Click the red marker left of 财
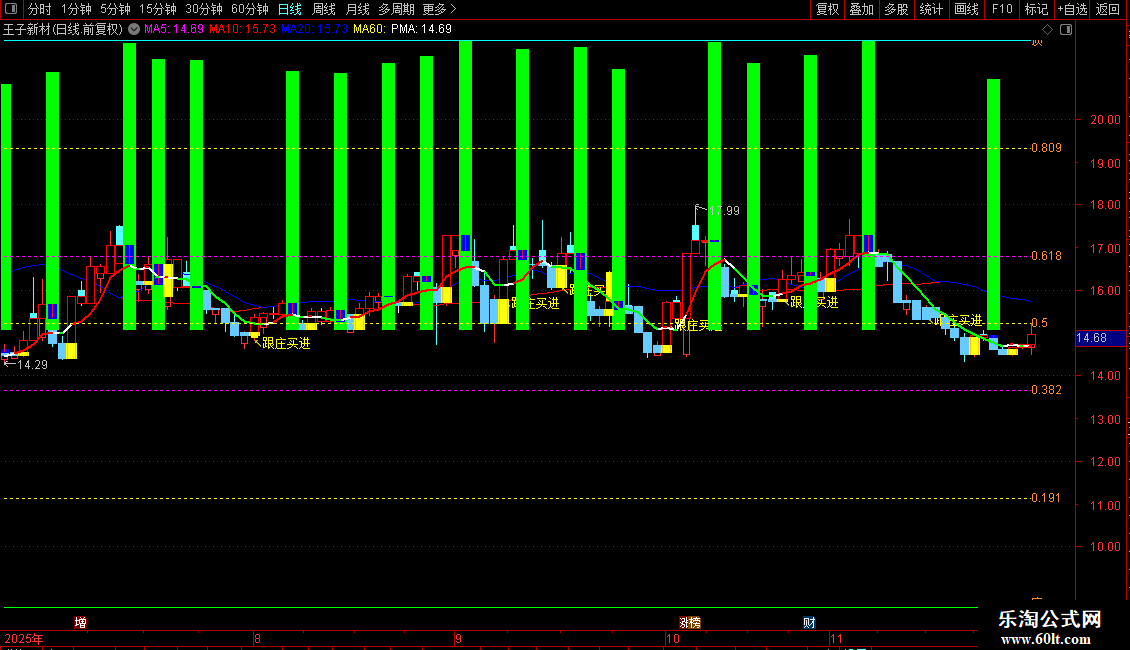The image size is (1130, 650). point(690,622)
